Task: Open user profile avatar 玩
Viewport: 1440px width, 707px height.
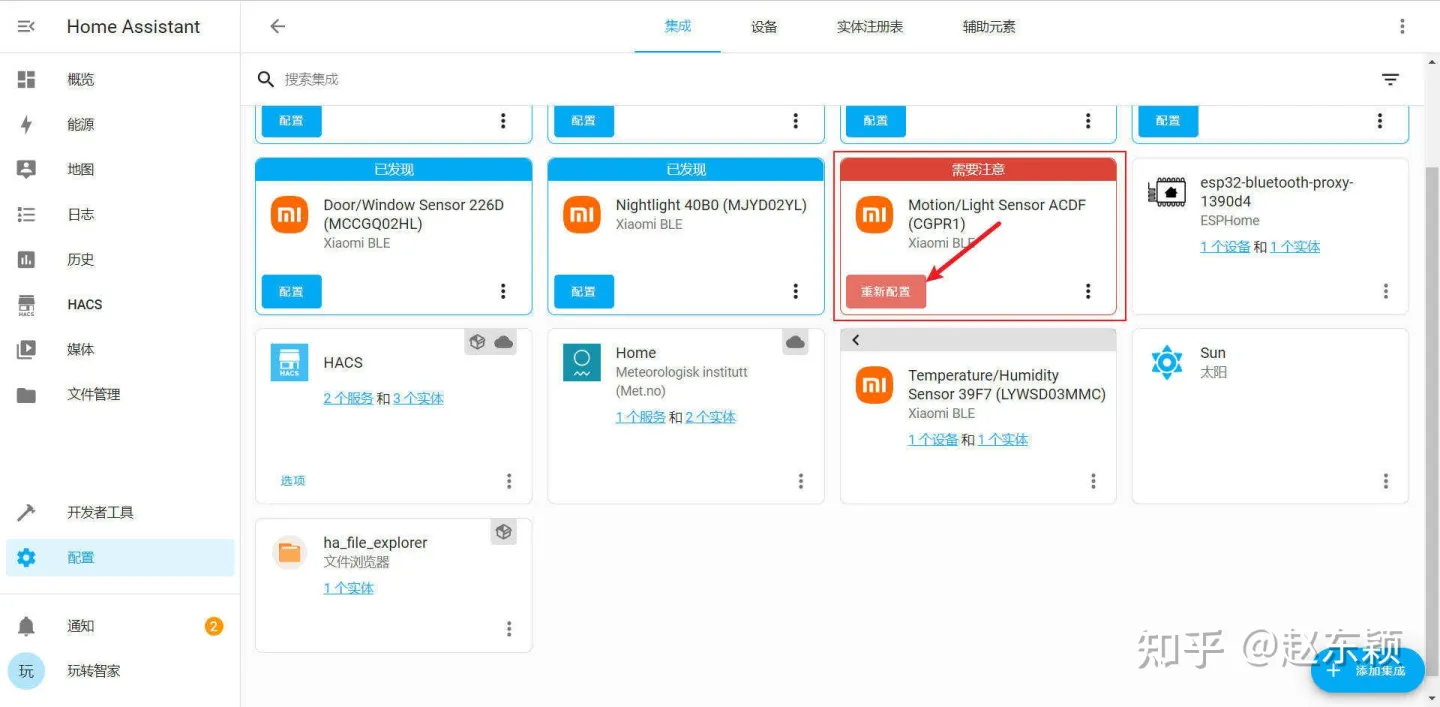Action: coord(27,671)
